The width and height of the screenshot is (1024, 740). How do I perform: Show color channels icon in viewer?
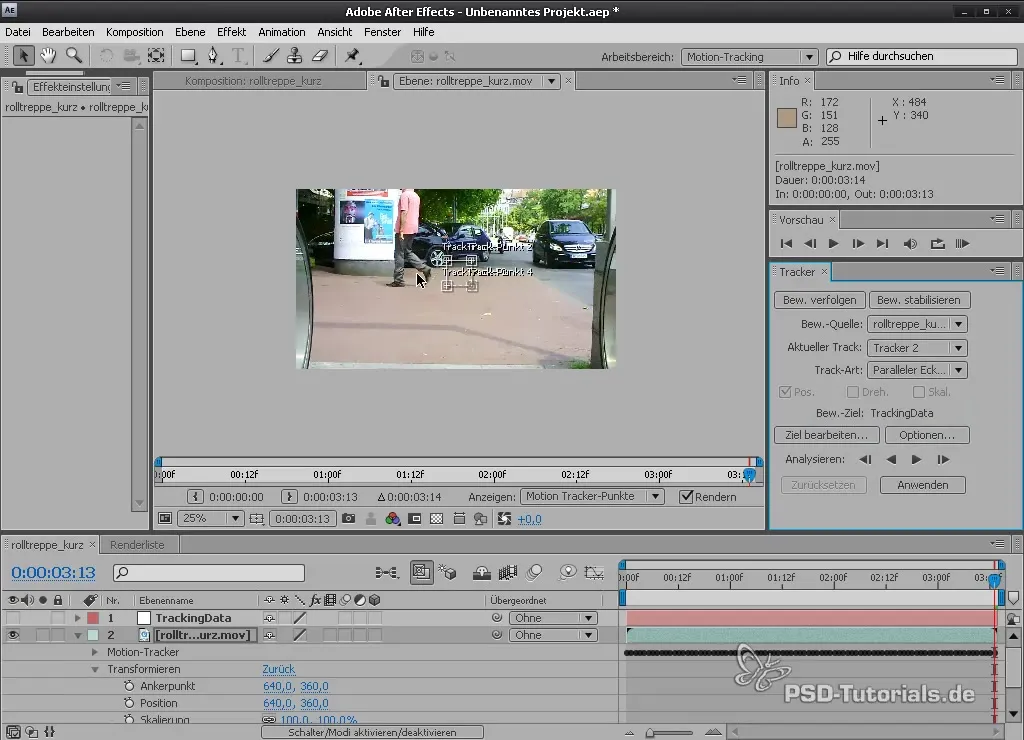tap(392, 519)
